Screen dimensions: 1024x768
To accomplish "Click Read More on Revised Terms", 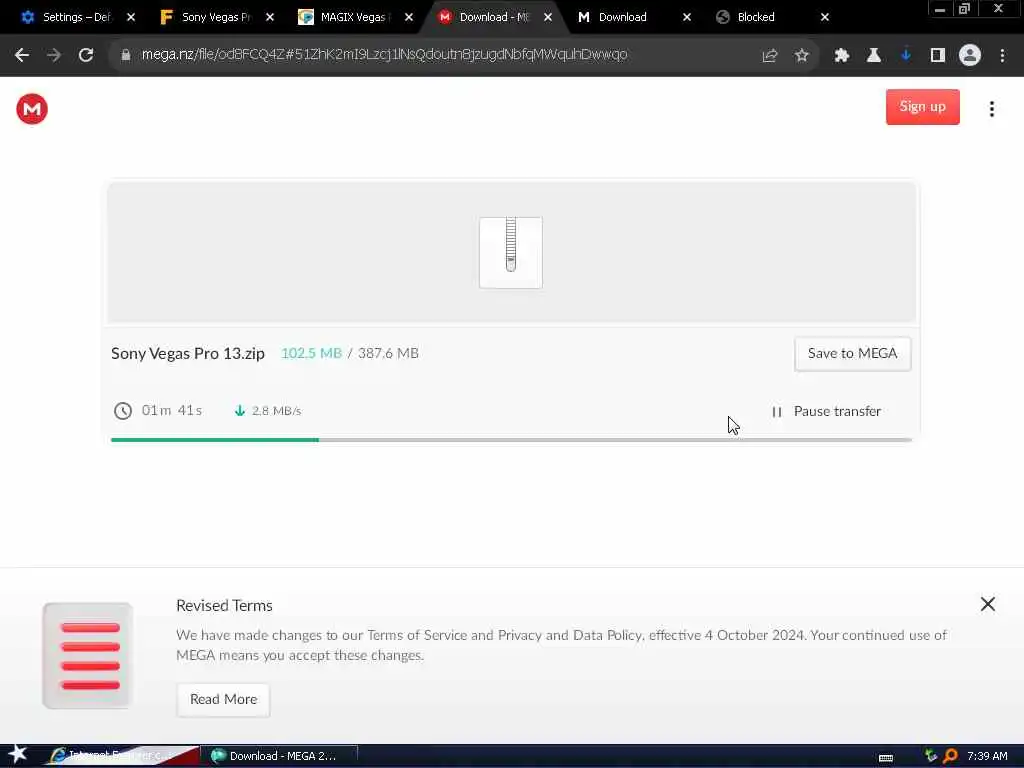I will [223, 699].
